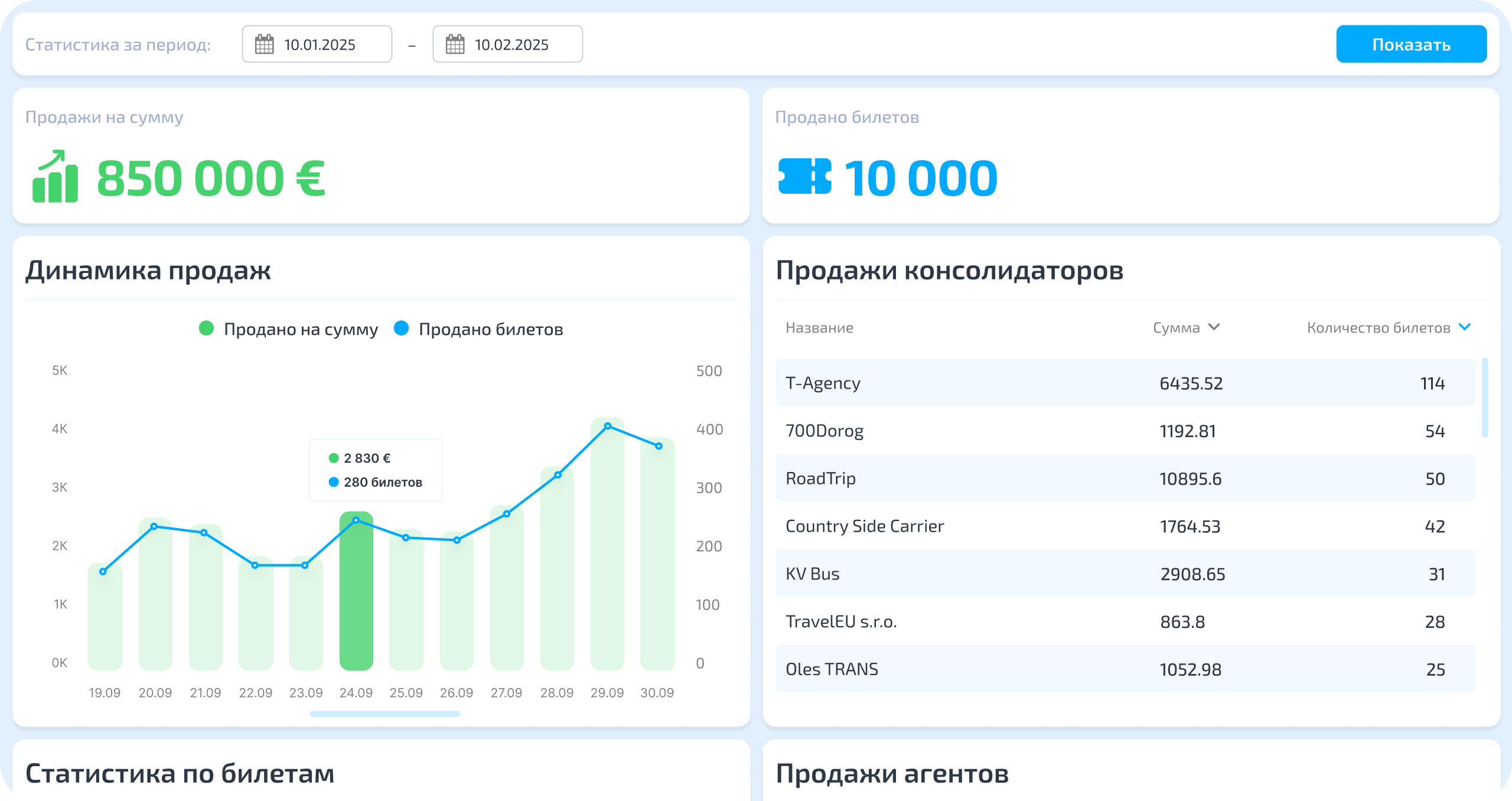
Task: Click the consolidators table vertical scrollbar
Action: [x=1485, y=397]
